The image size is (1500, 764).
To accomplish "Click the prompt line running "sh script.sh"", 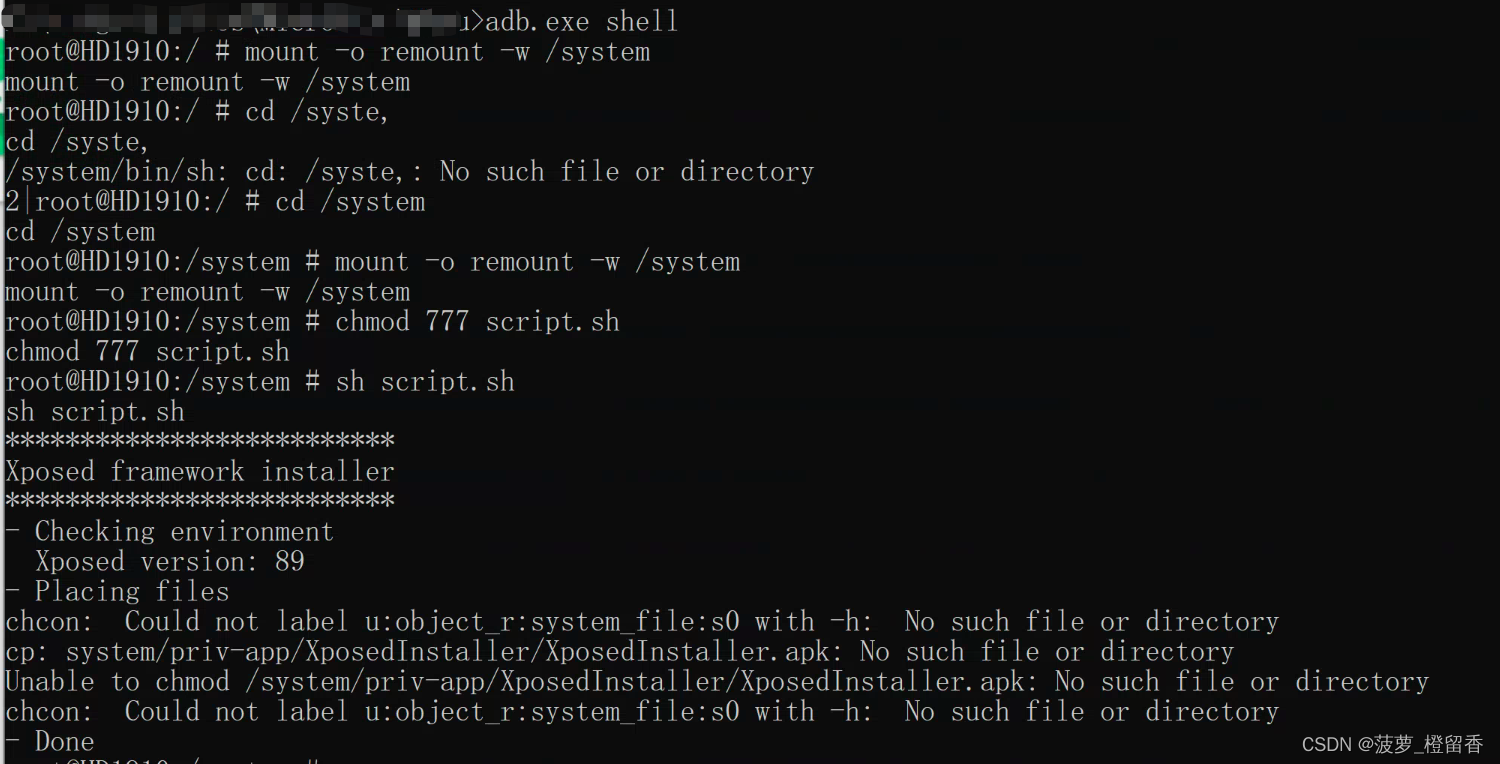I will tap(260, 382).
